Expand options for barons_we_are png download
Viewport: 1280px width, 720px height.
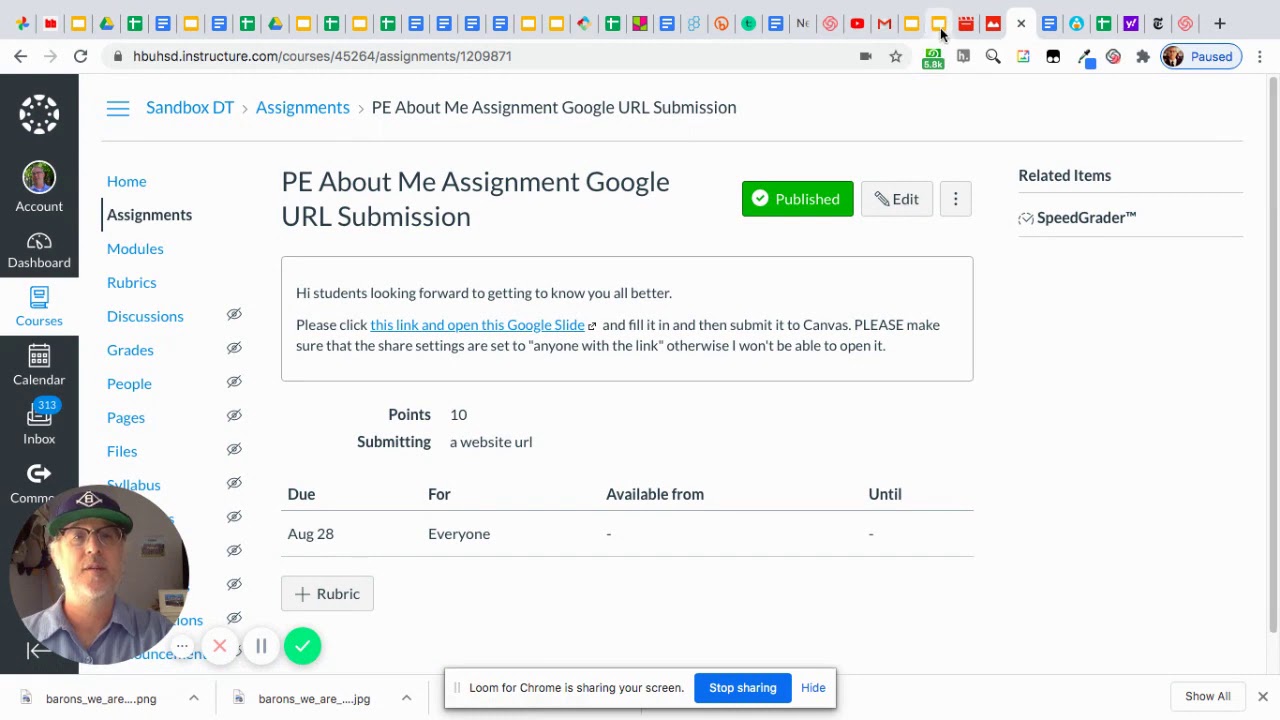point(194,698)
